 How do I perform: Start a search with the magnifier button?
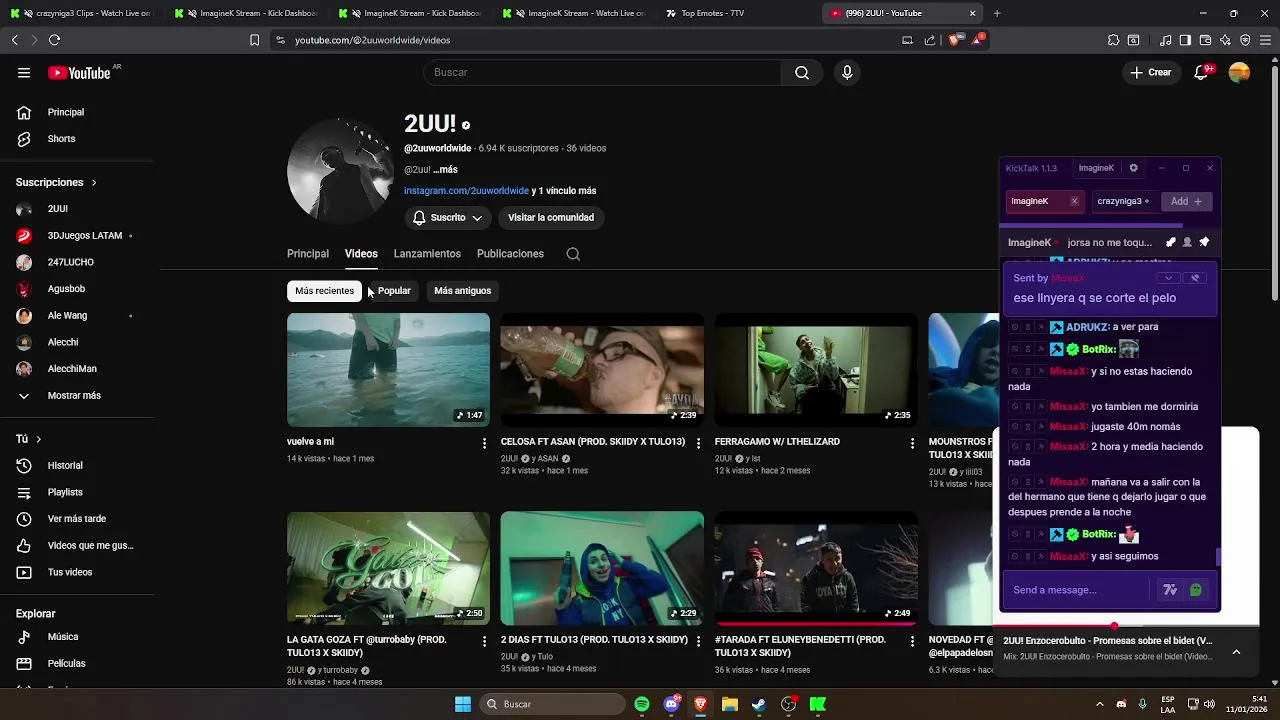(x=802, y=72)
